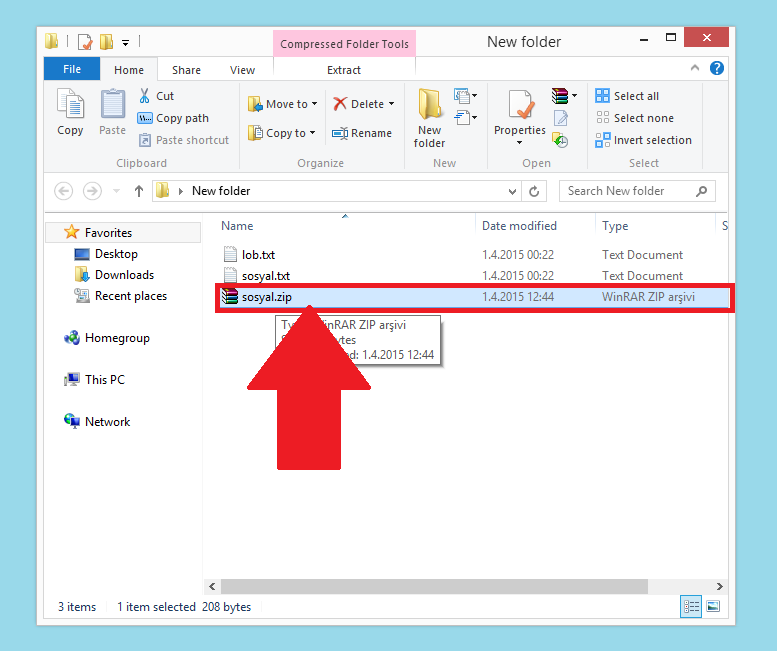Click the History icon in Open group
The image size is (777, 651).
[x=560, y=140]
